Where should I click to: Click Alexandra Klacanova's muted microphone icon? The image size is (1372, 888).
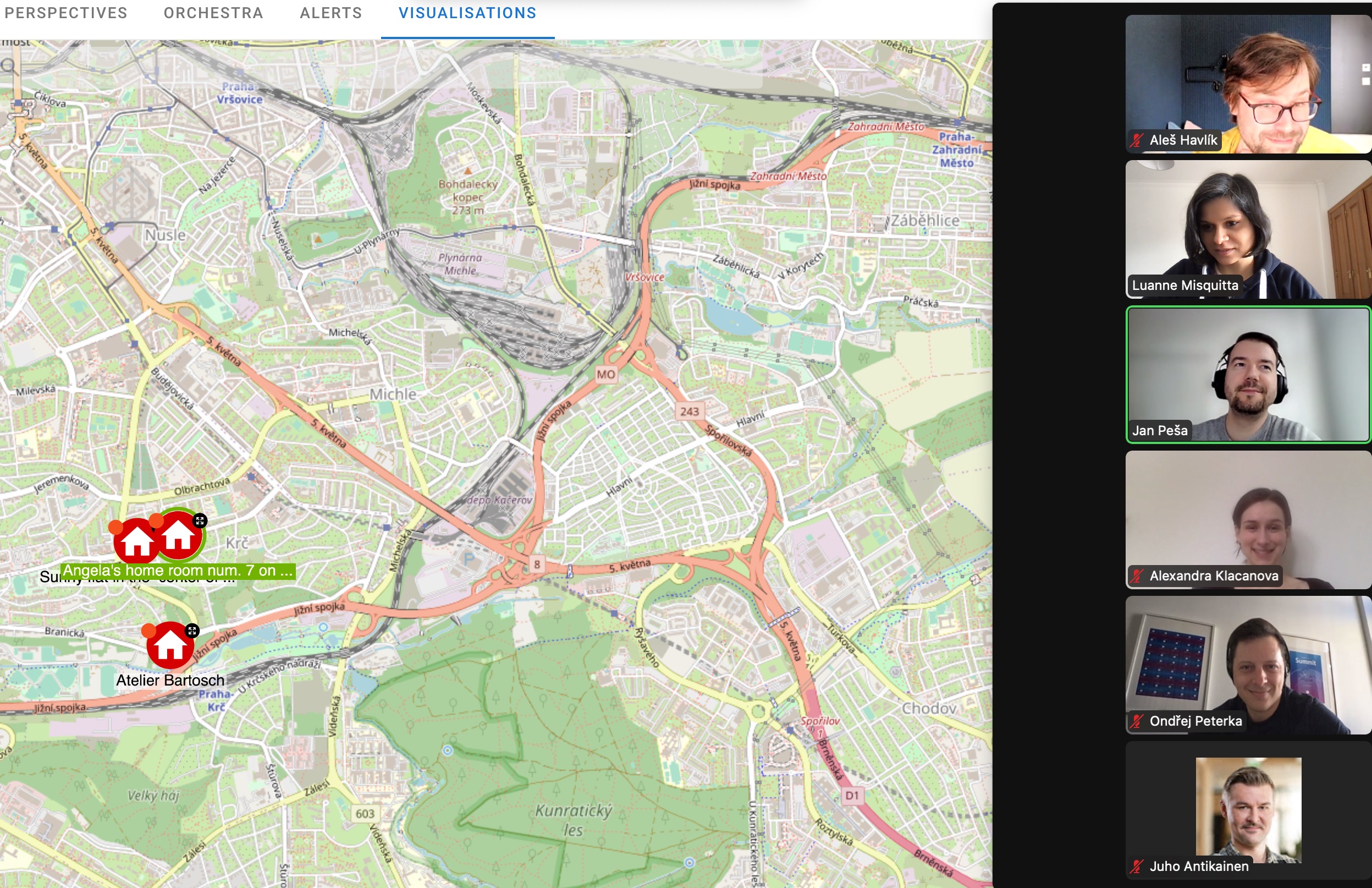1137,575
